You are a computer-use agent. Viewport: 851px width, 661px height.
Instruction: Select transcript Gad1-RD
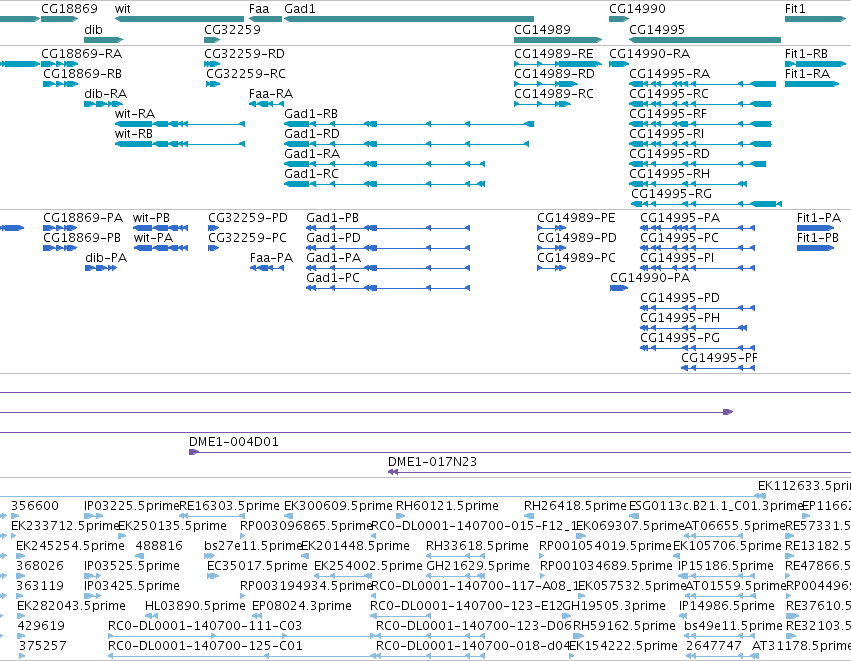[x=407, y=144]
